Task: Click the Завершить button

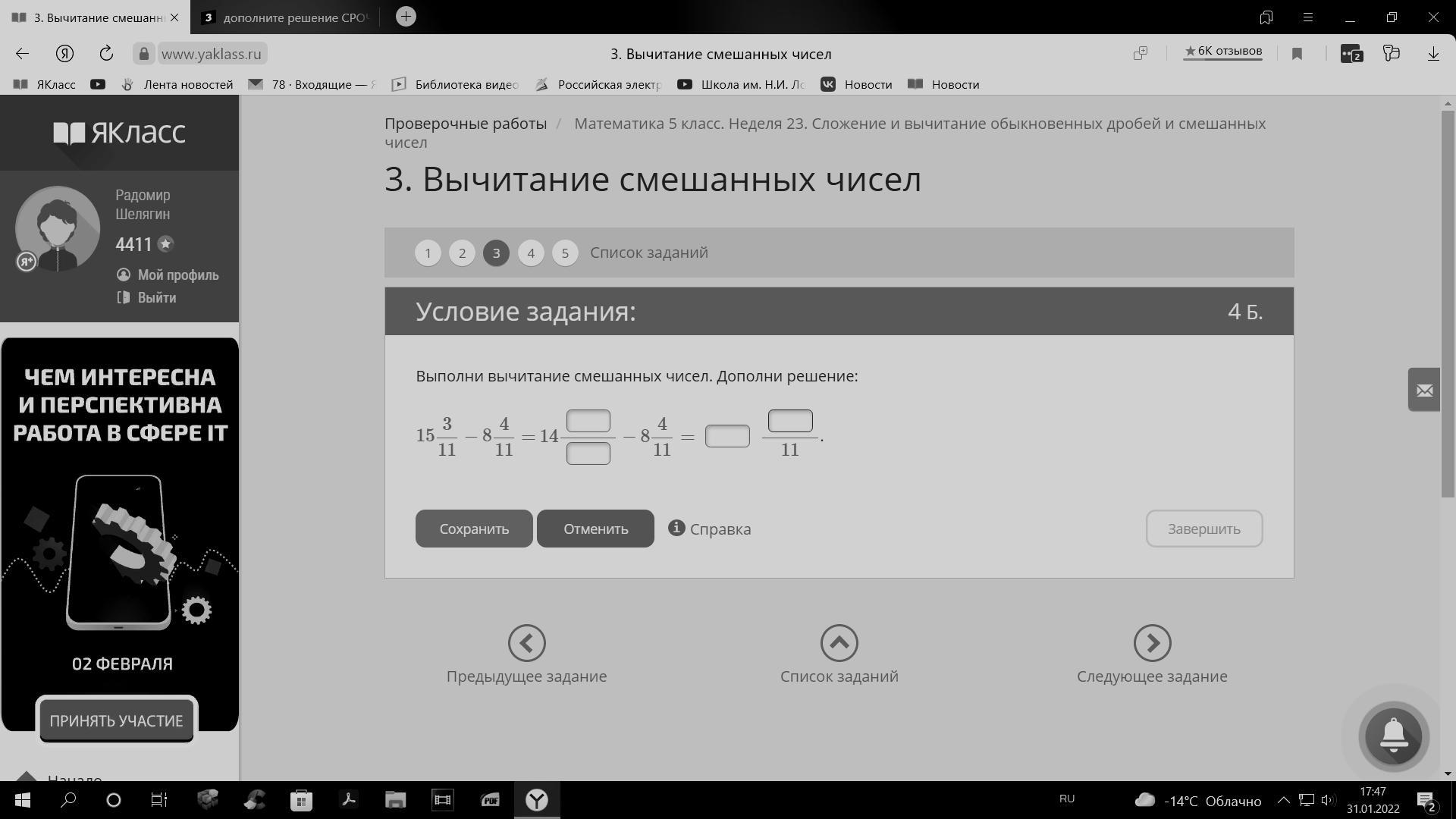Action: pyautogui.click(x=1203, y=529)
